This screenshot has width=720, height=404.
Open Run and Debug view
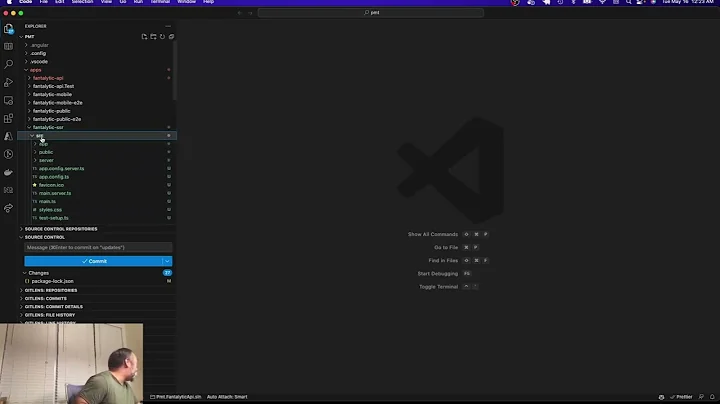(x=8, y=83)
